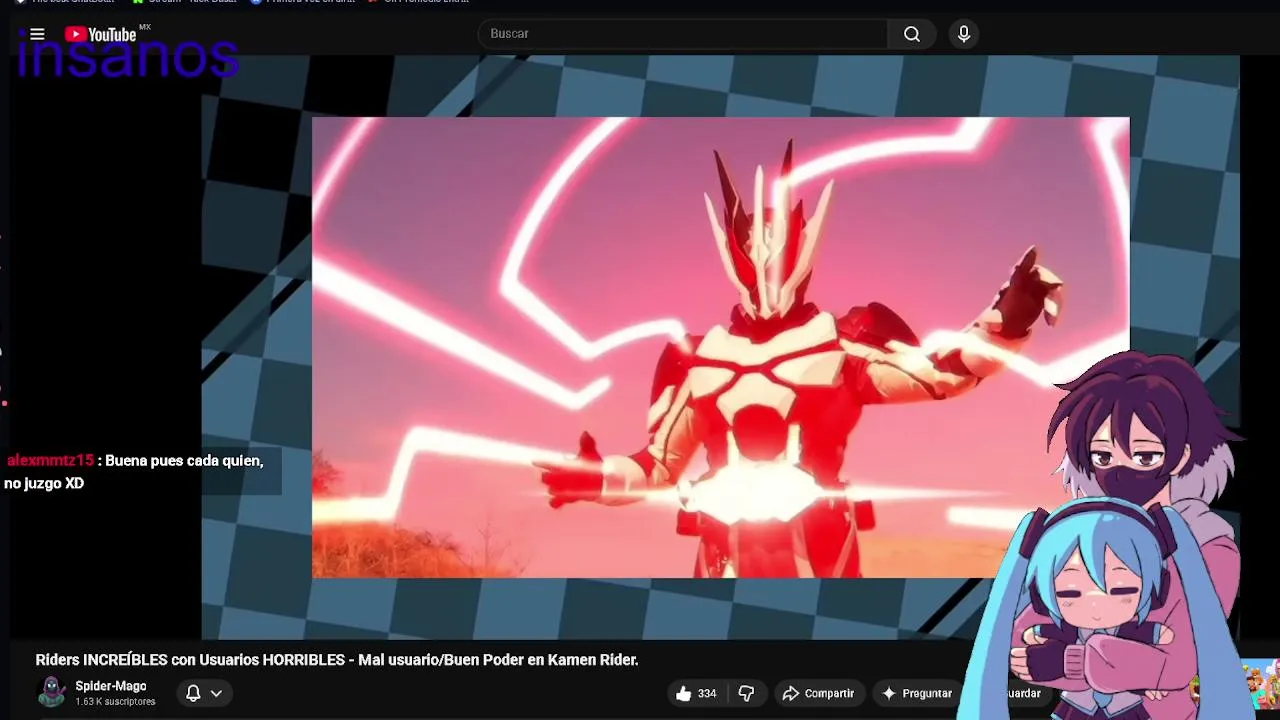Click the 1.63 K suscriptores text

115,702
